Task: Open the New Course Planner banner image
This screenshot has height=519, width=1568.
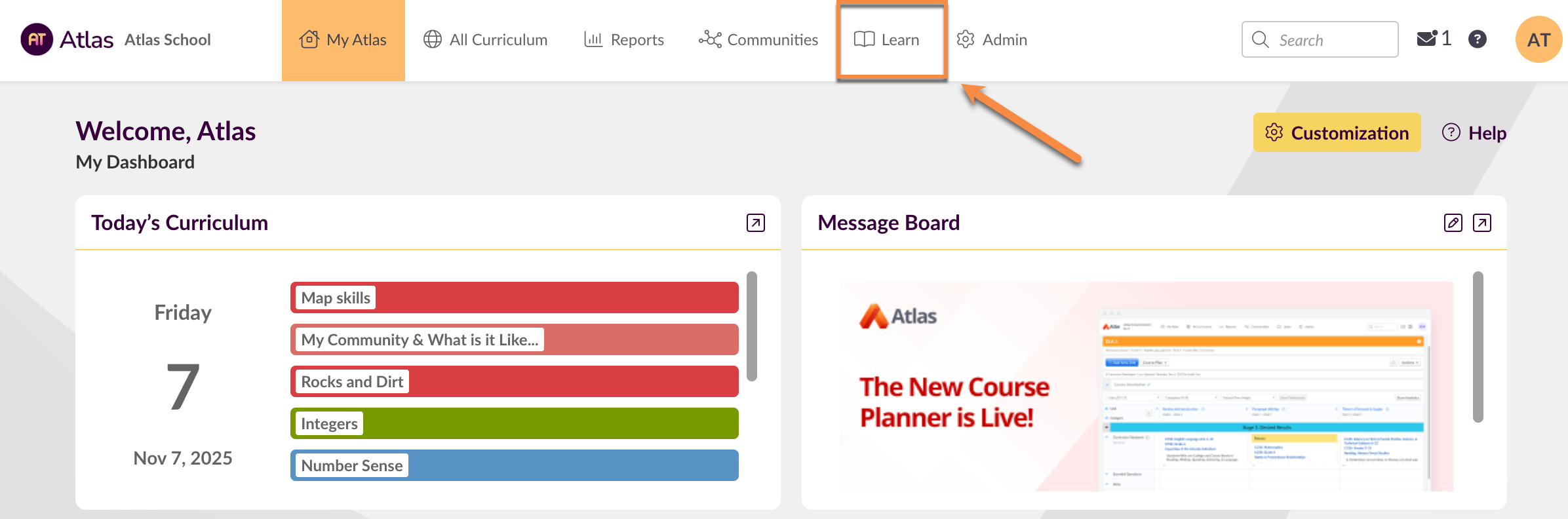Action: pyautogui.click(x=1146, y=387)
